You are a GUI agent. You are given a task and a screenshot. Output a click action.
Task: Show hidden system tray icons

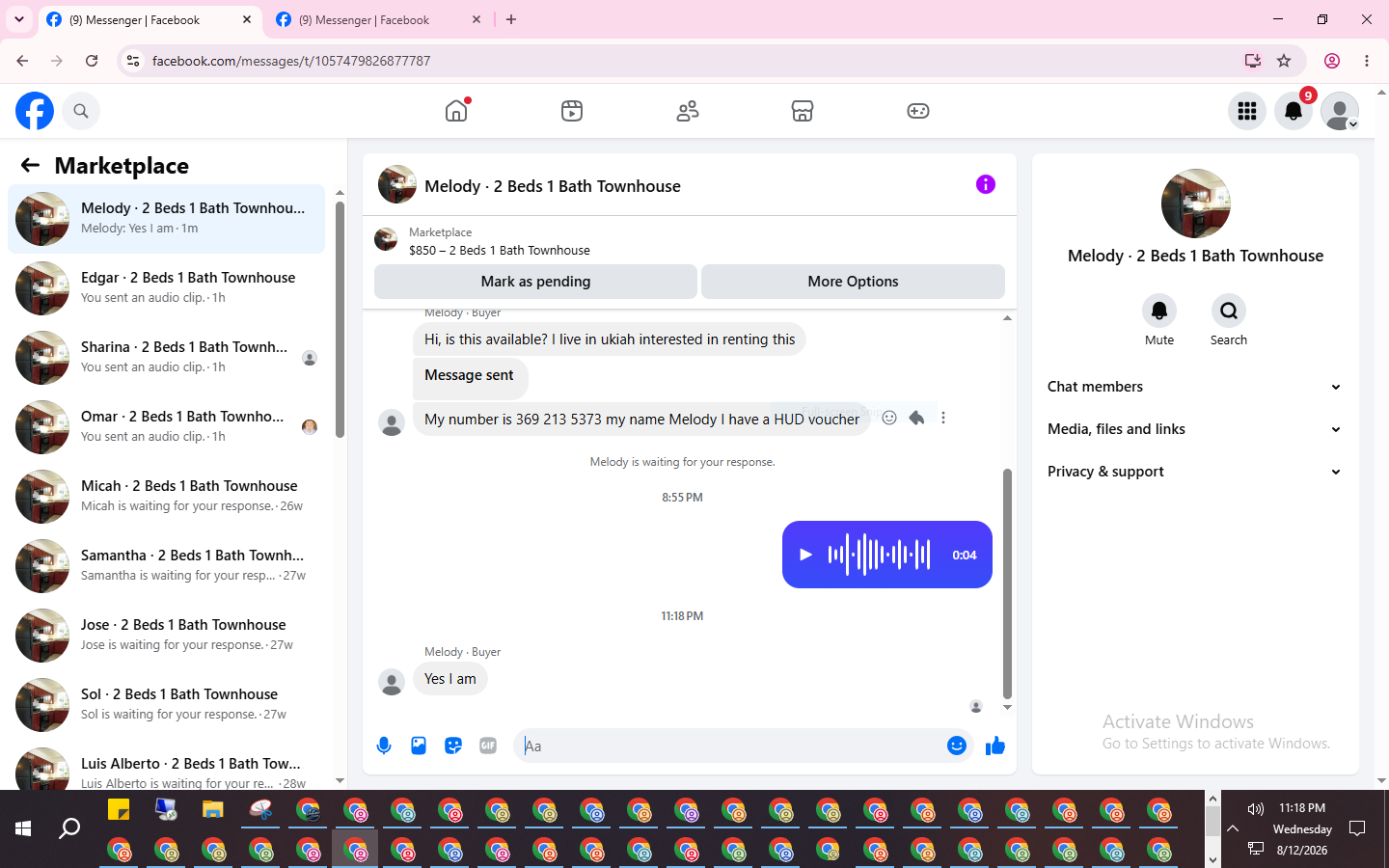1233,828
